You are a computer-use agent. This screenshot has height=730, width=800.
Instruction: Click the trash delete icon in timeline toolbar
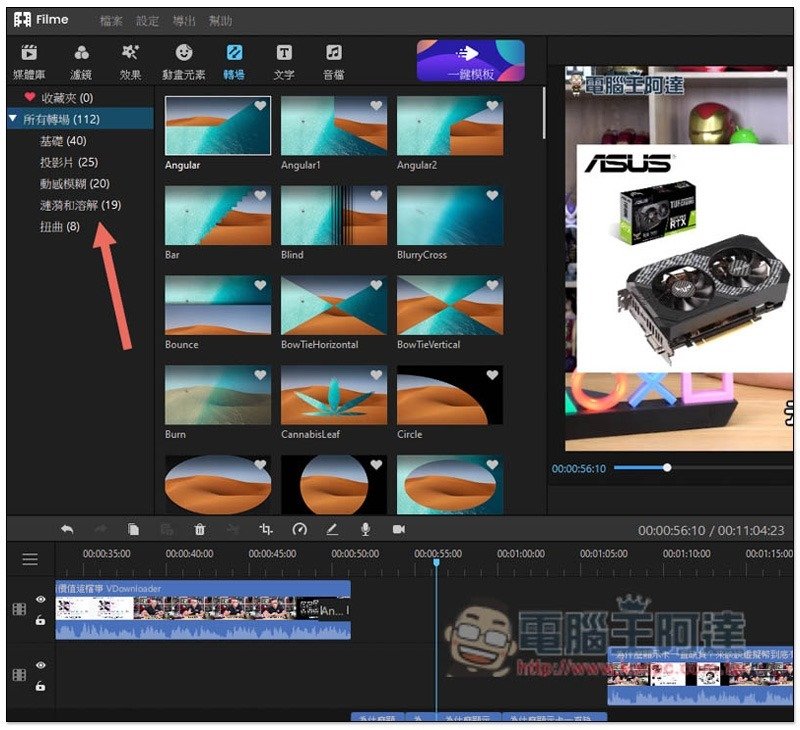point(200,530)
